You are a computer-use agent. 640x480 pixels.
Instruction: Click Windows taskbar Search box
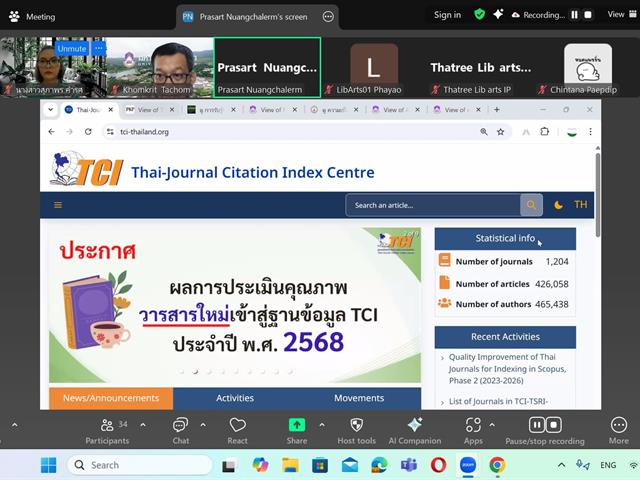coord(140,465)
